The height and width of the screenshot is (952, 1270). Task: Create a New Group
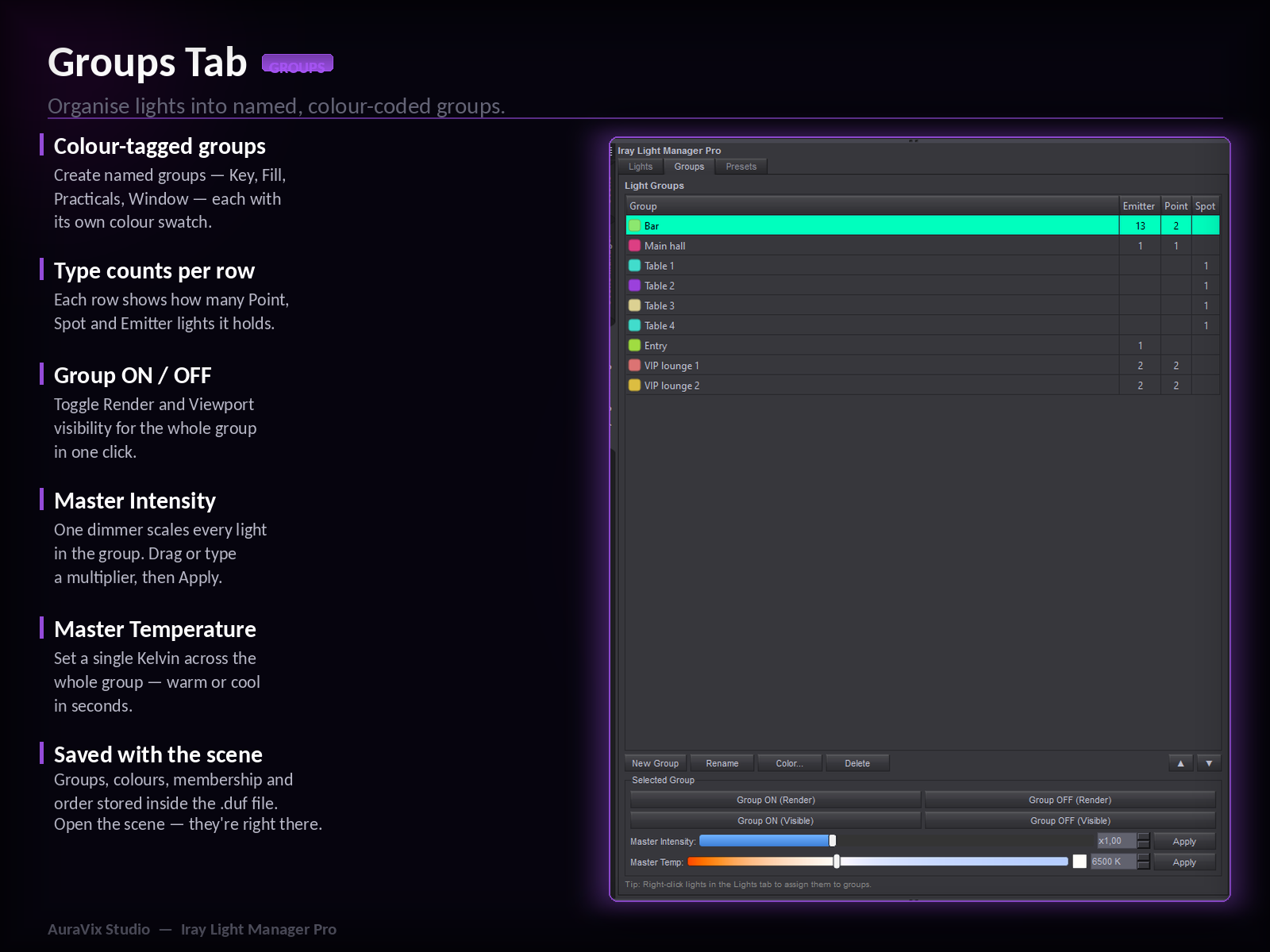coord(655,763)
